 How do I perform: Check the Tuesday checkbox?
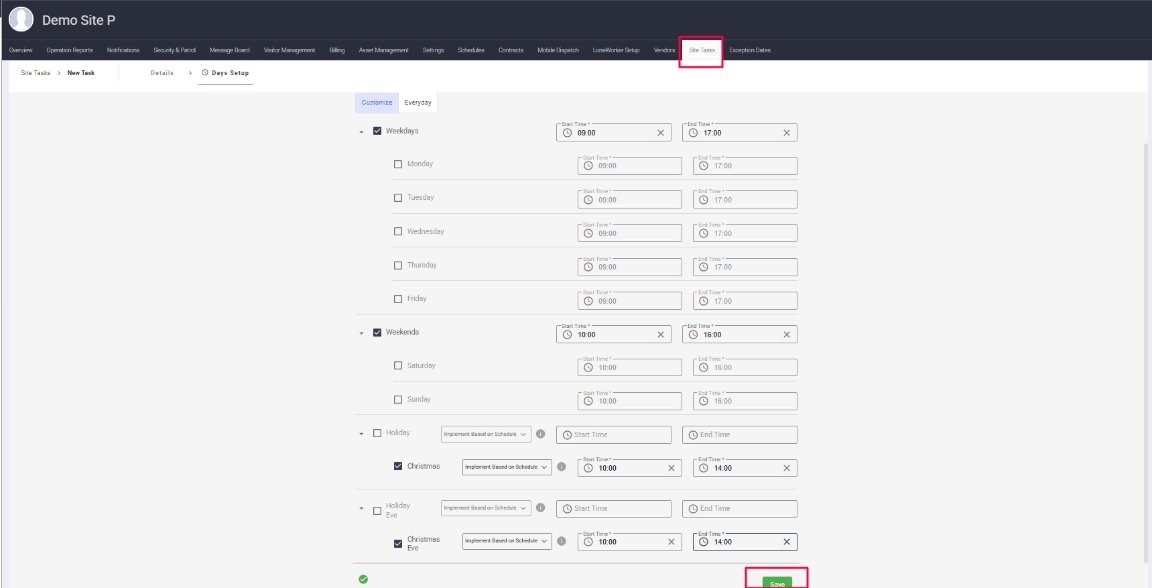pos(398,198)
